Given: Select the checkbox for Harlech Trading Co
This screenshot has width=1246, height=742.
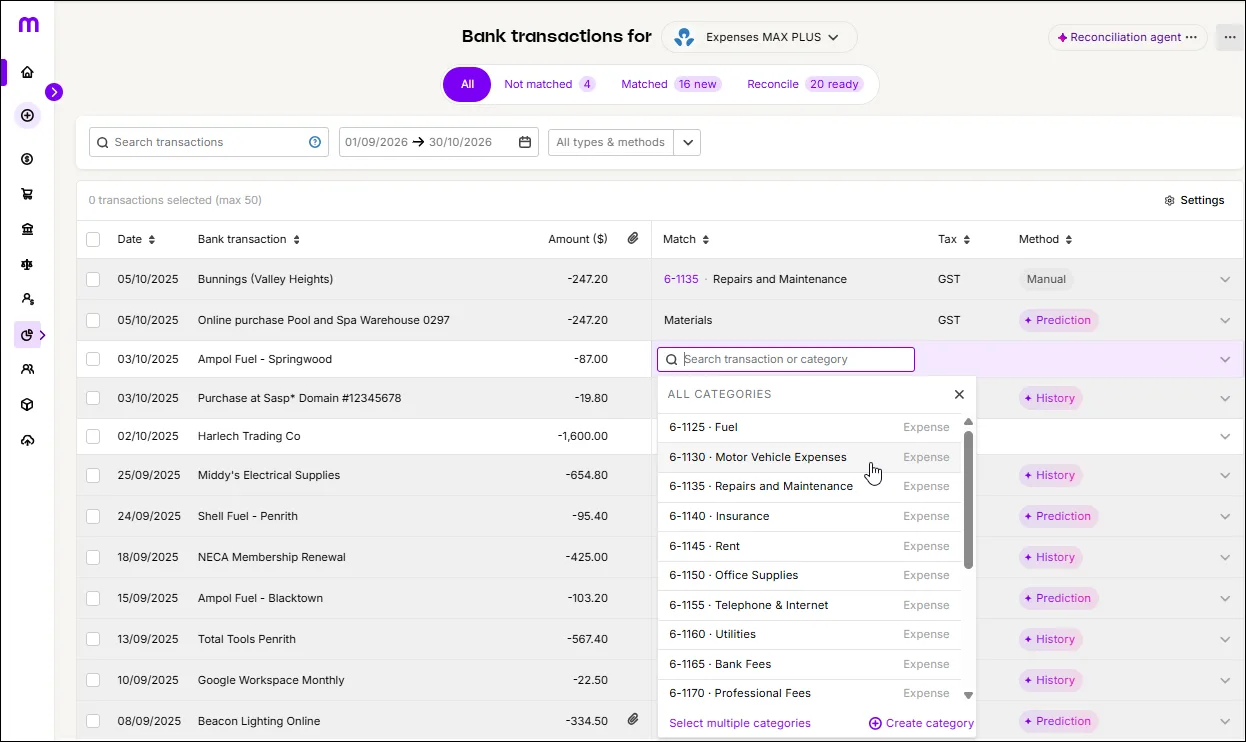Looking at the screenshot, I should [93, 436].
